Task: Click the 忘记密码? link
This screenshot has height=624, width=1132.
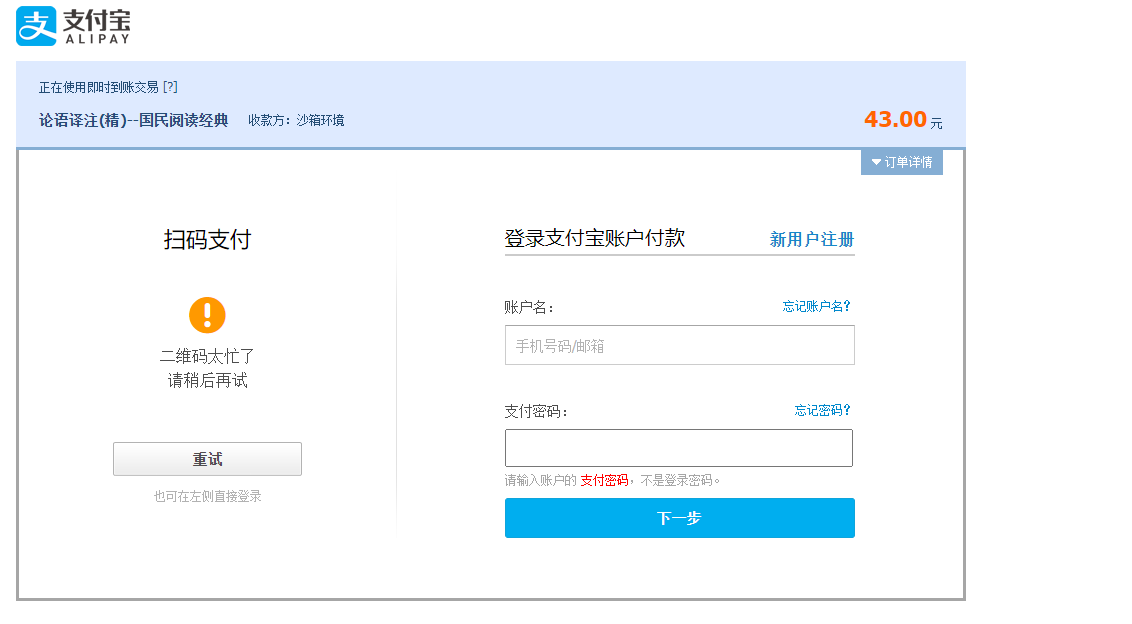Action: 822,410
